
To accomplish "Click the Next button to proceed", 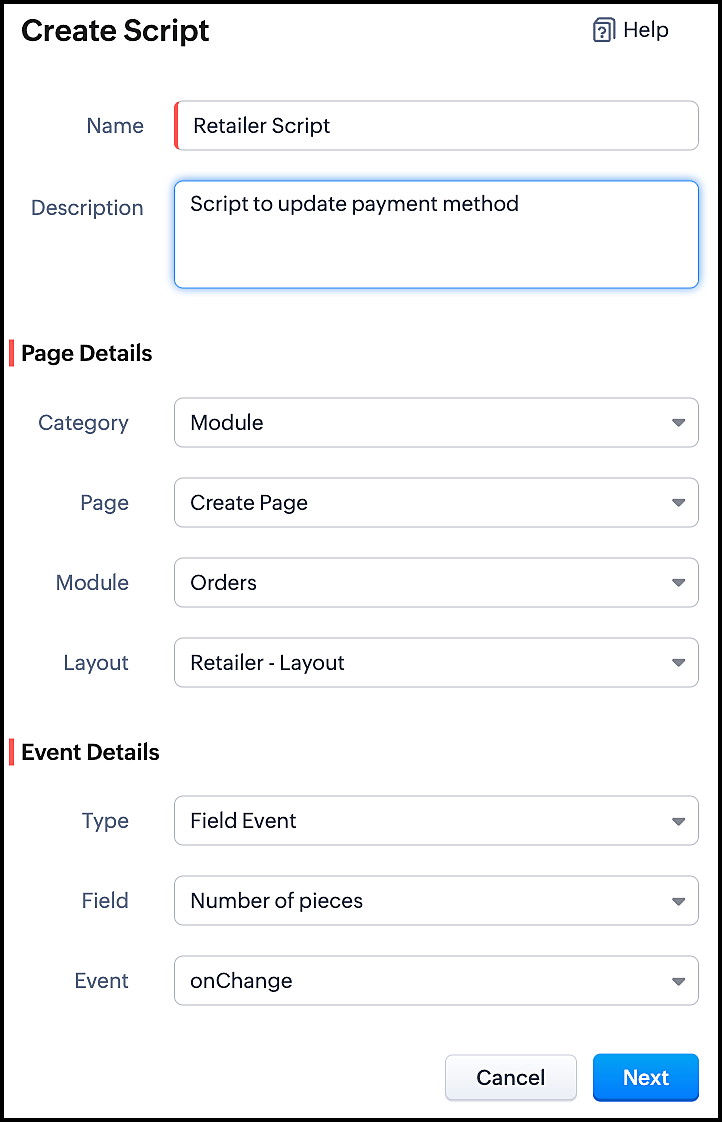I will (646, 1077).
